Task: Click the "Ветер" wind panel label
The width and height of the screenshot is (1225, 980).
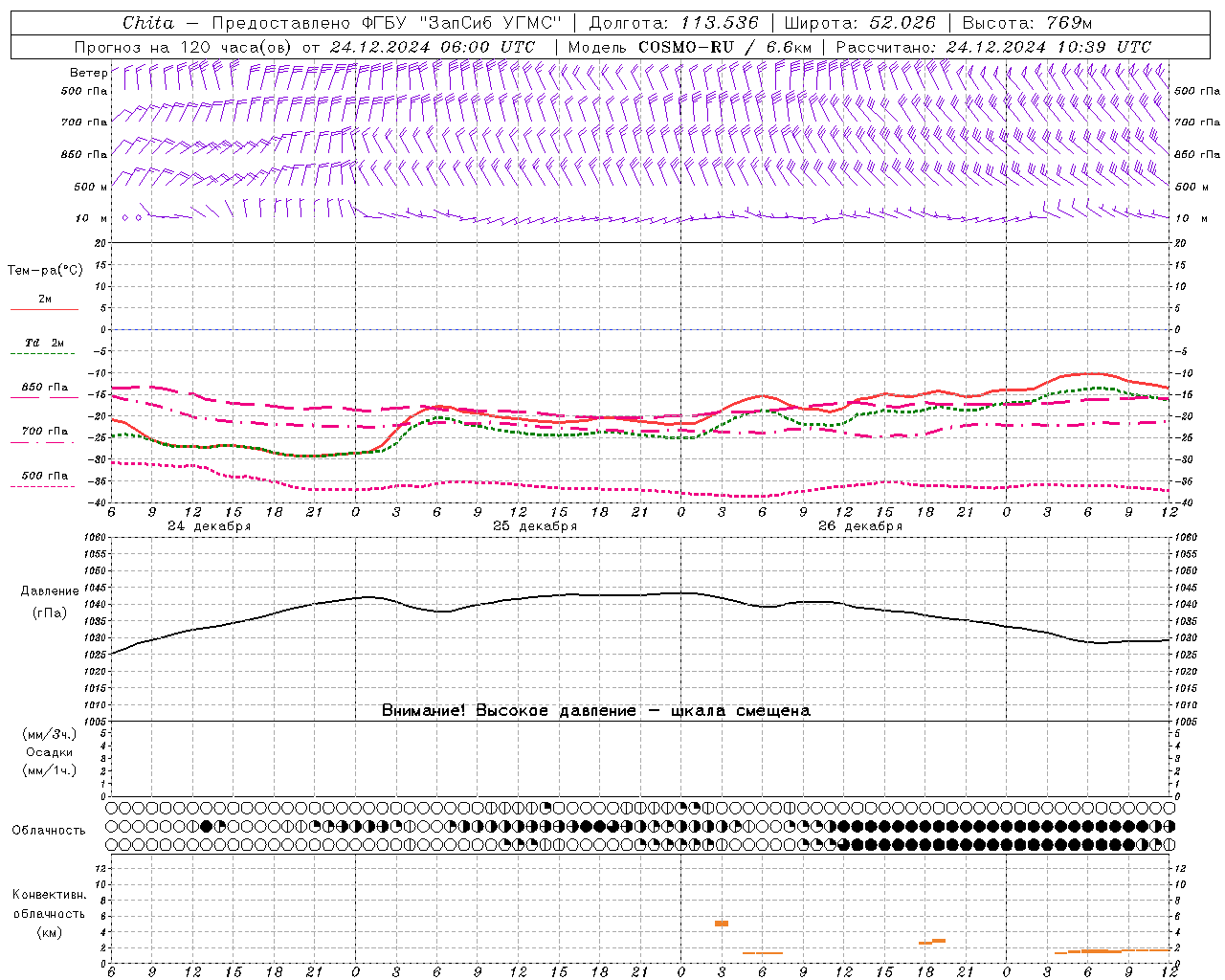Action: click(88, 73)
